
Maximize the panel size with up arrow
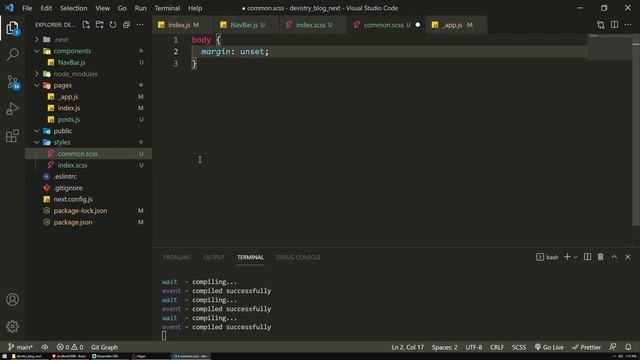pyautogui.click(x=614, y=257)
